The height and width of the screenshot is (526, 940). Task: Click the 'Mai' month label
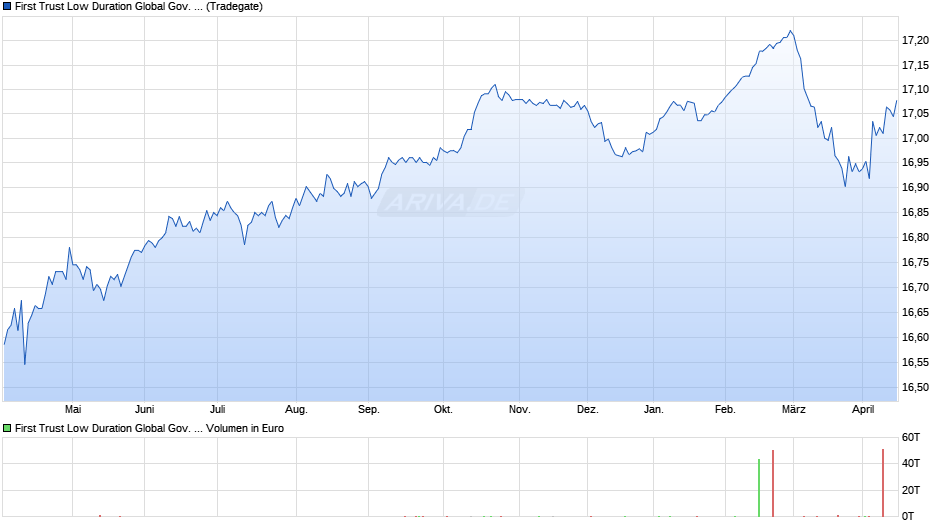[x=73, y=409]
